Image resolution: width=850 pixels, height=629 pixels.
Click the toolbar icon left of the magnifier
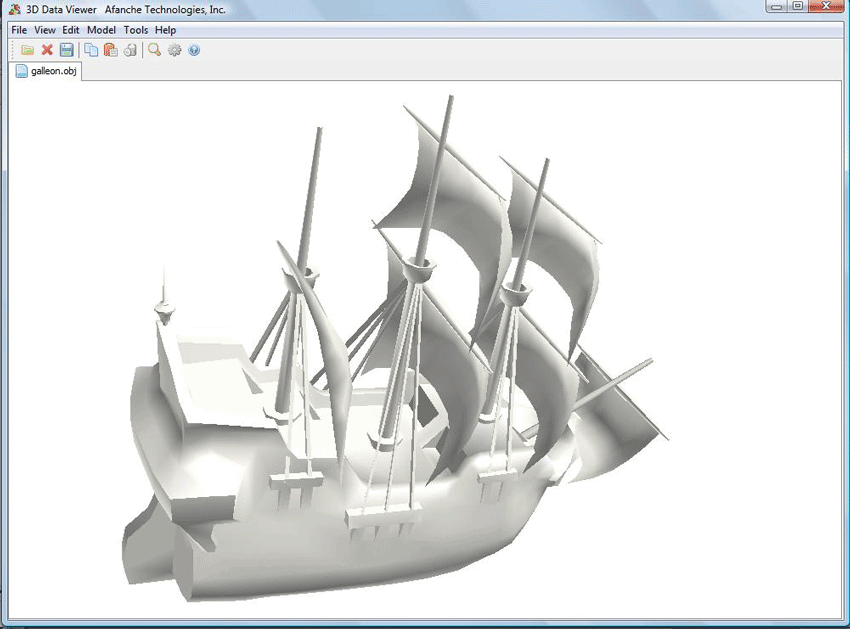click(130, 50)
